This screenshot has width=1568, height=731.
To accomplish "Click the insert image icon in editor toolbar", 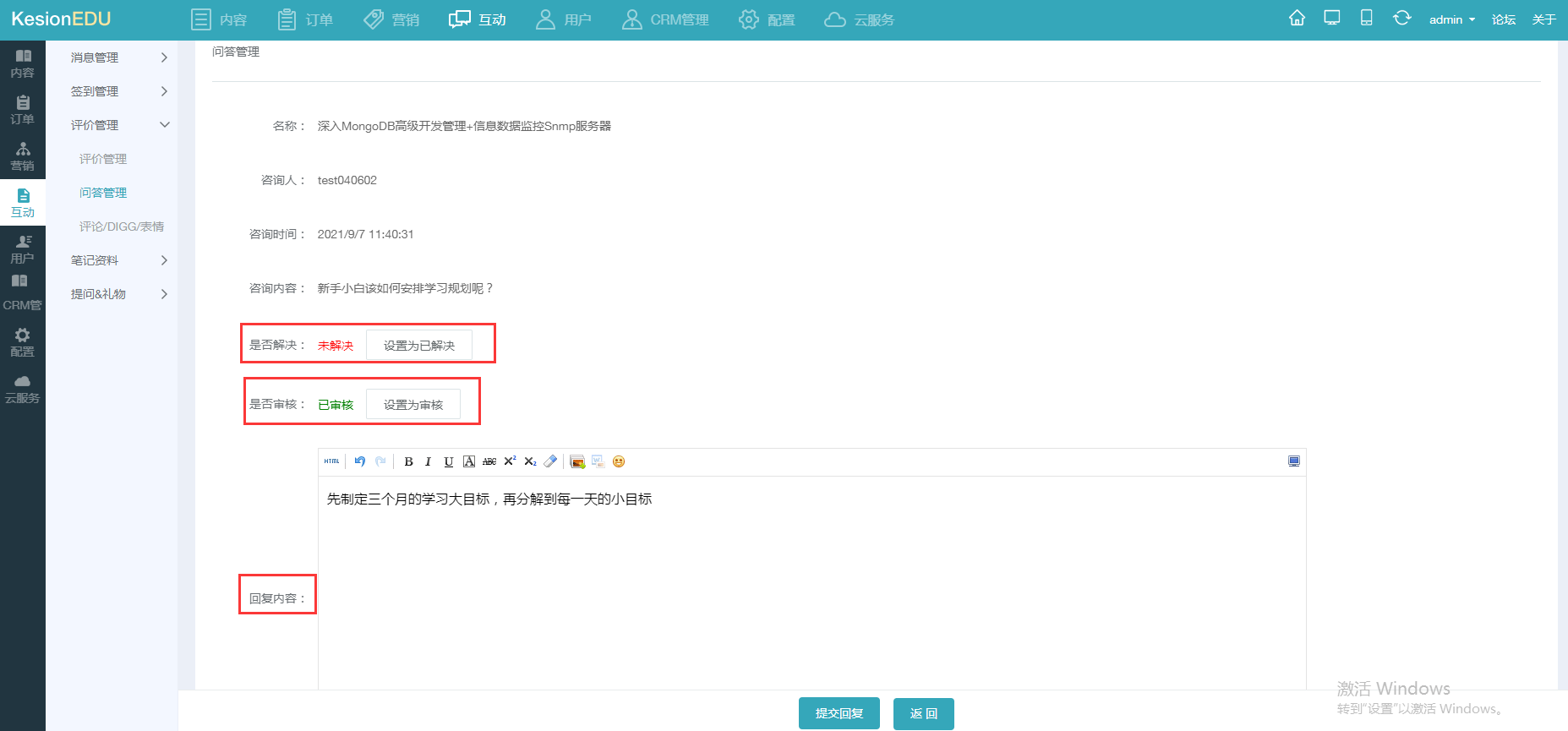I will (x=577, y=461).
